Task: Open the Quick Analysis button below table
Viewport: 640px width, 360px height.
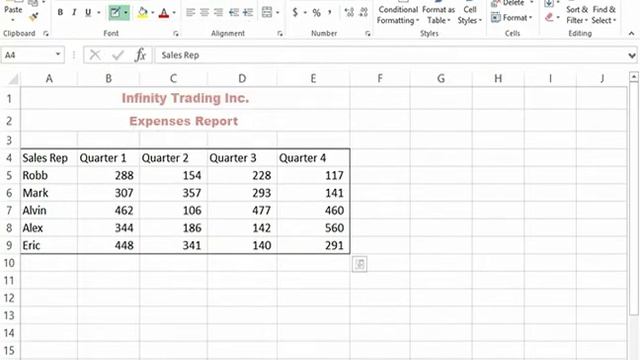Action: pos(360,264)
